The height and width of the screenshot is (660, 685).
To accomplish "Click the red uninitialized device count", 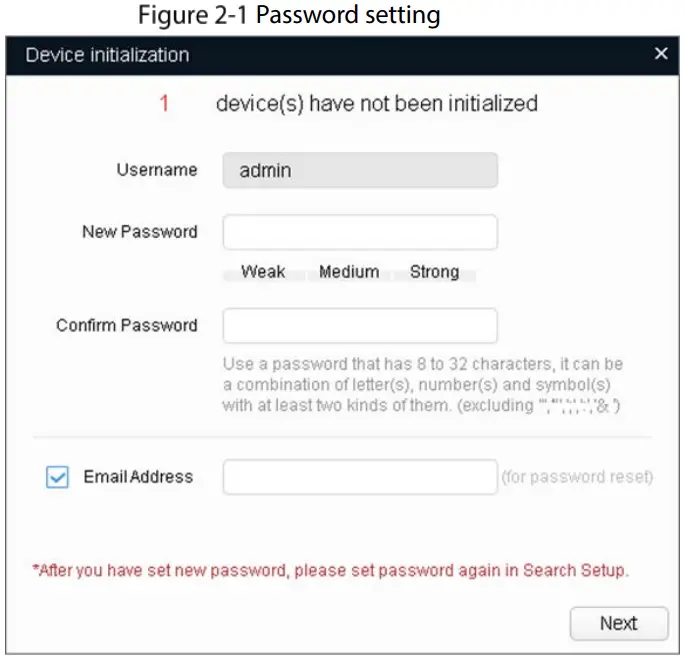I will click(165, 104).
